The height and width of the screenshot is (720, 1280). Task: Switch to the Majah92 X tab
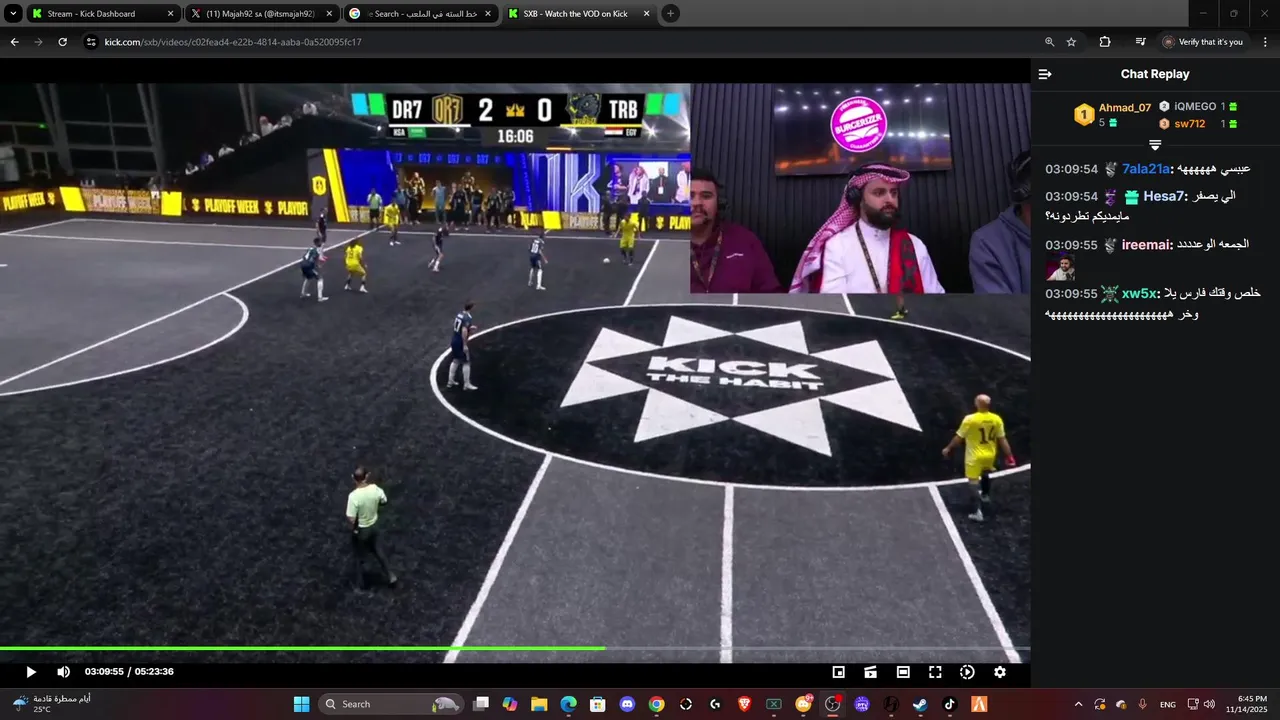260,14
